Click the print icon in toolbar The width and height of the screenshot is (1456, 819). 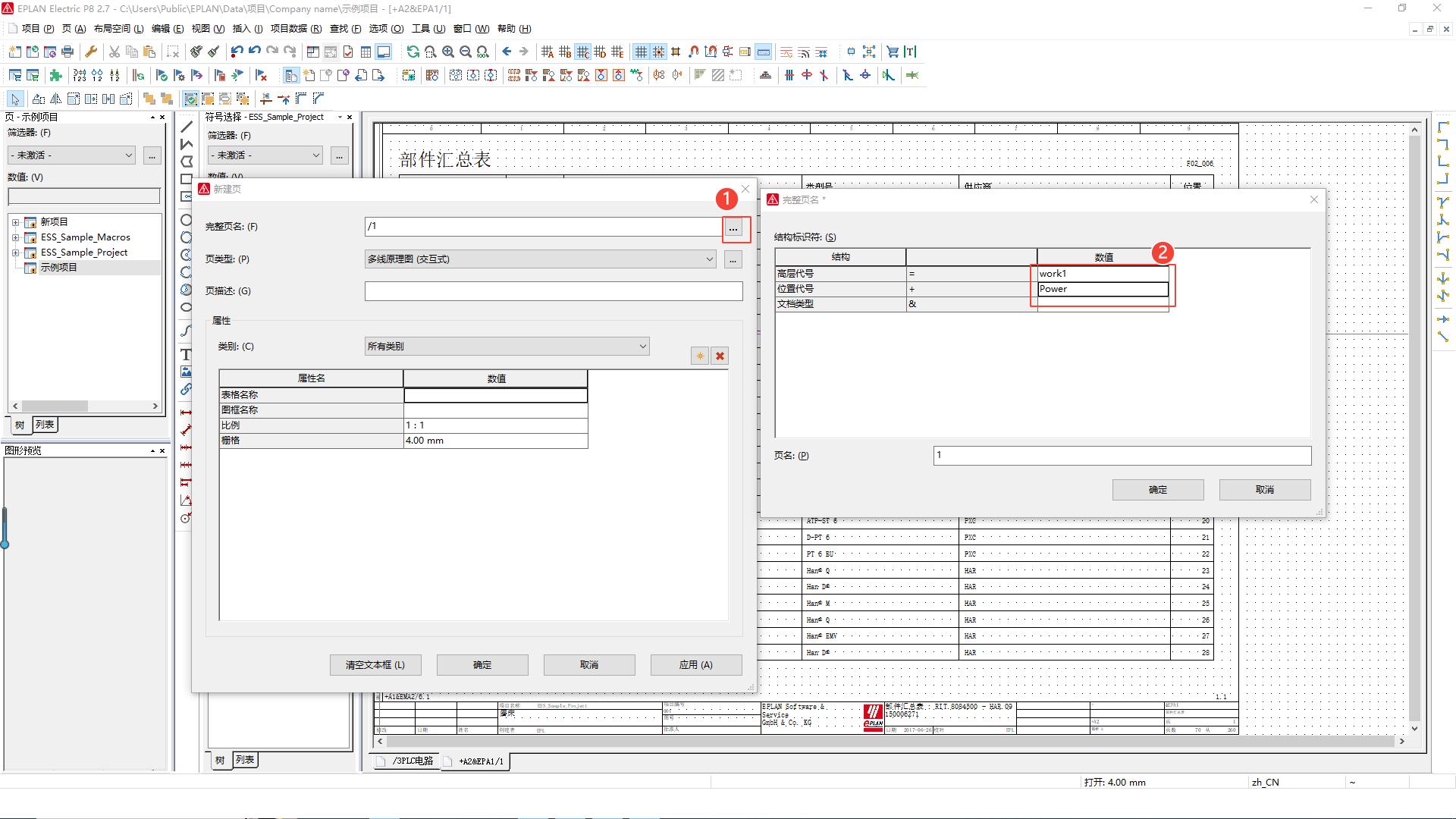[x=67, y=52]
